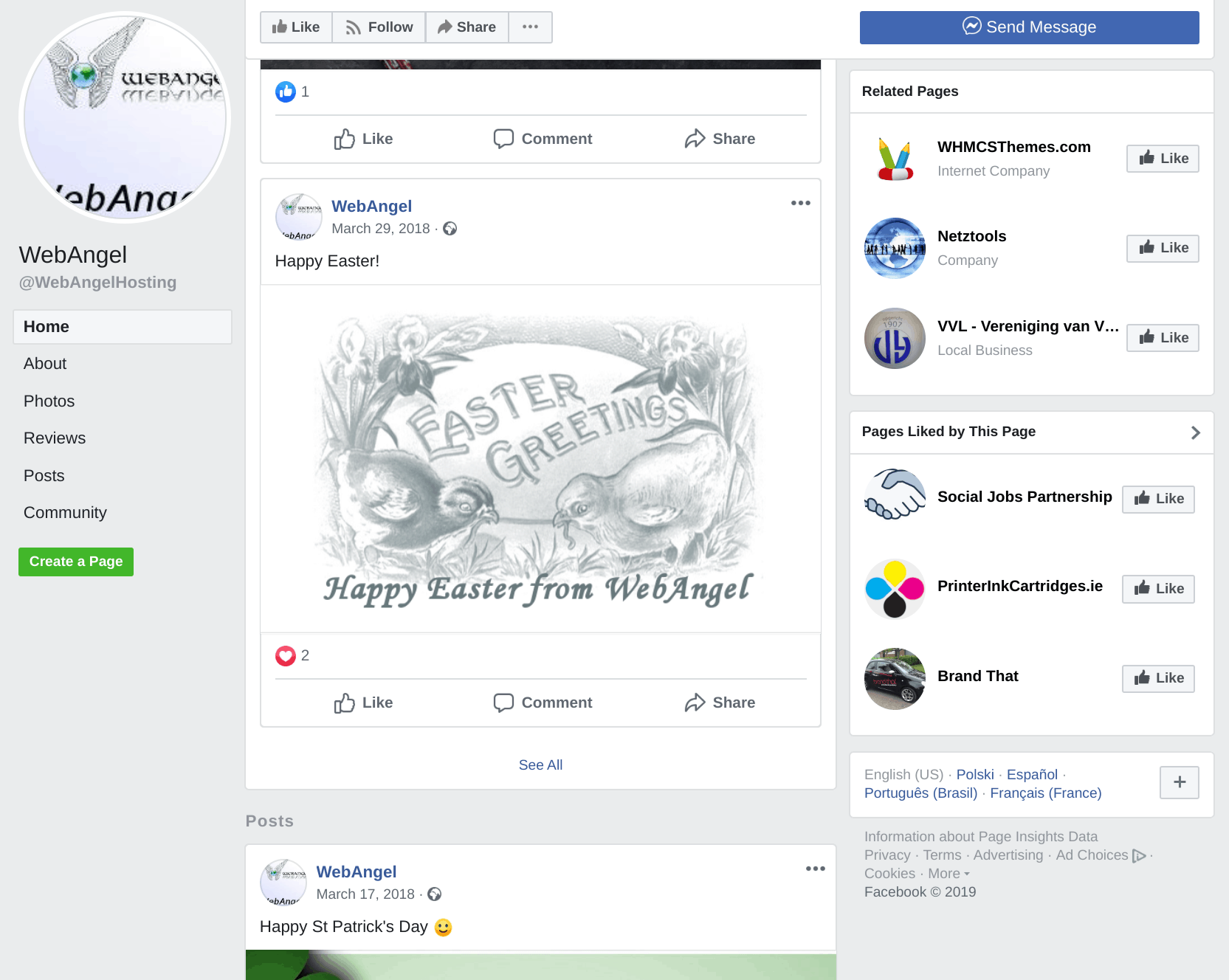Open Brand That car photo icon
The width and height of the screenshot is (1229, 980).
[x=895, y=679]
